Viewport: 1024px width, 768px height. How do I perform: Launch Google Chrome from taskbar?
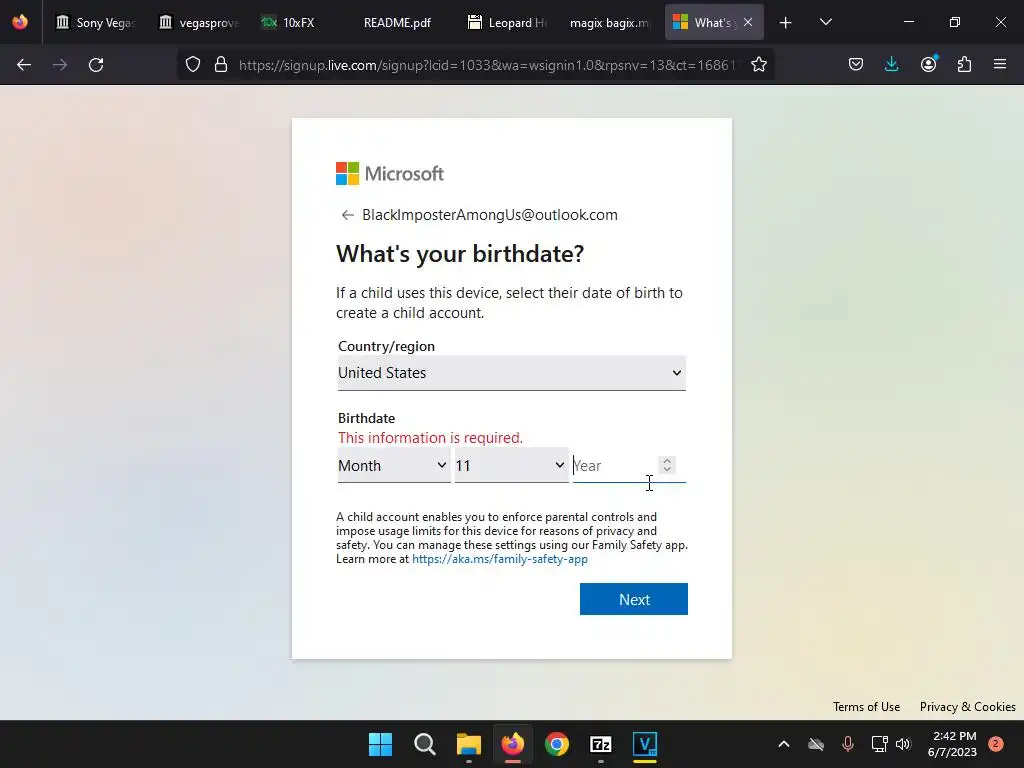tap(557, 744)
